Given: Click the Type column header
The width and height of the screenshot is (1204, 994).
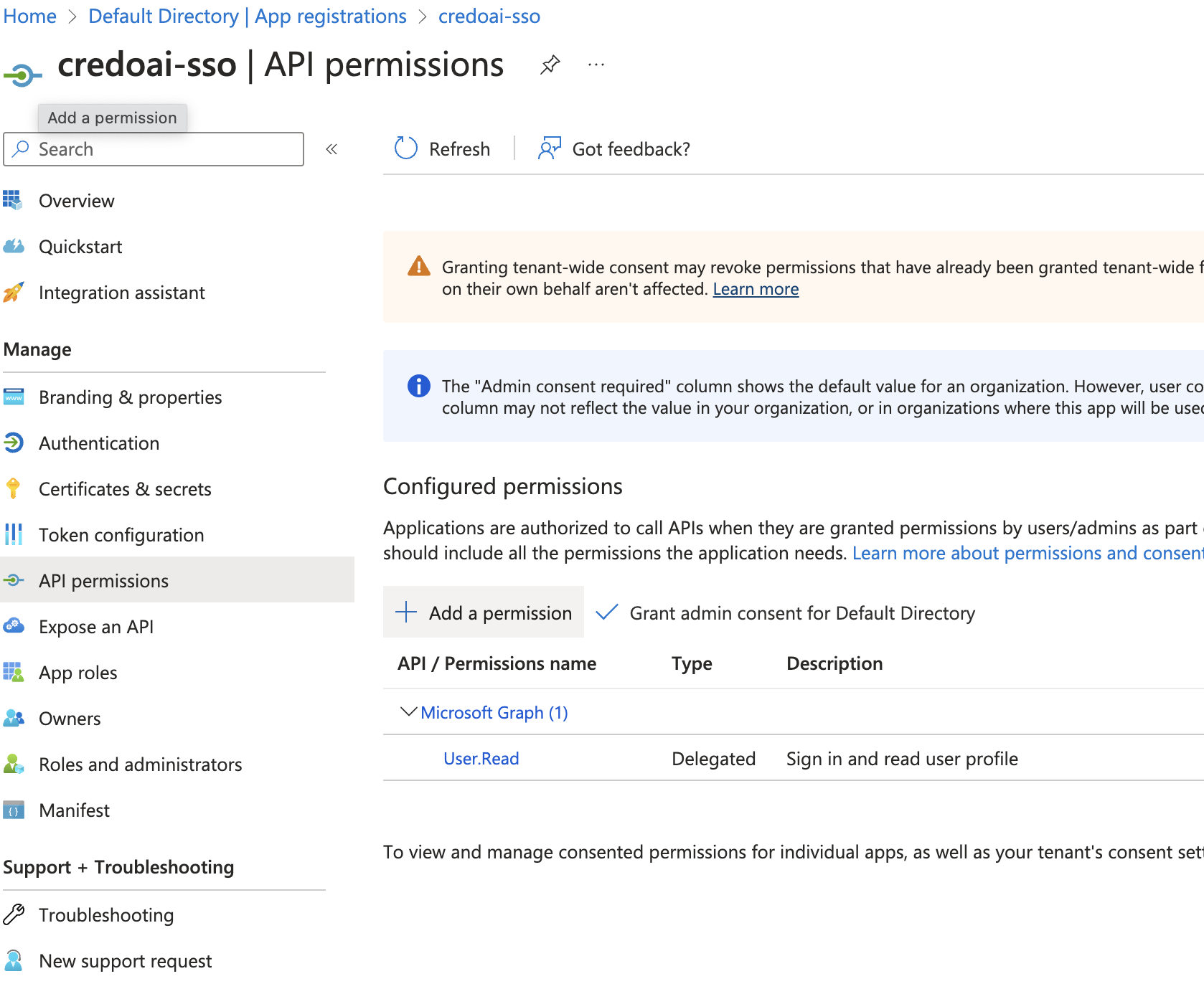Looking at the screenshot, I should tap(692, 663).
